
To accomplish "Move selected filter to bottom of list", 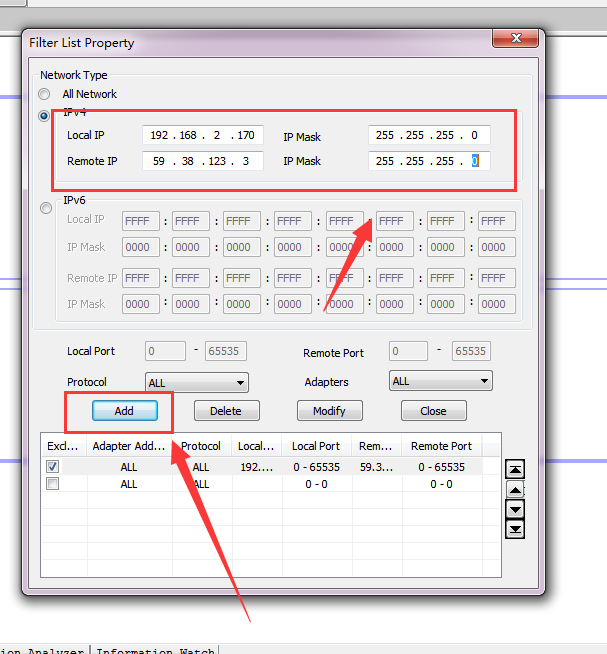I will [x=516, y=529].
